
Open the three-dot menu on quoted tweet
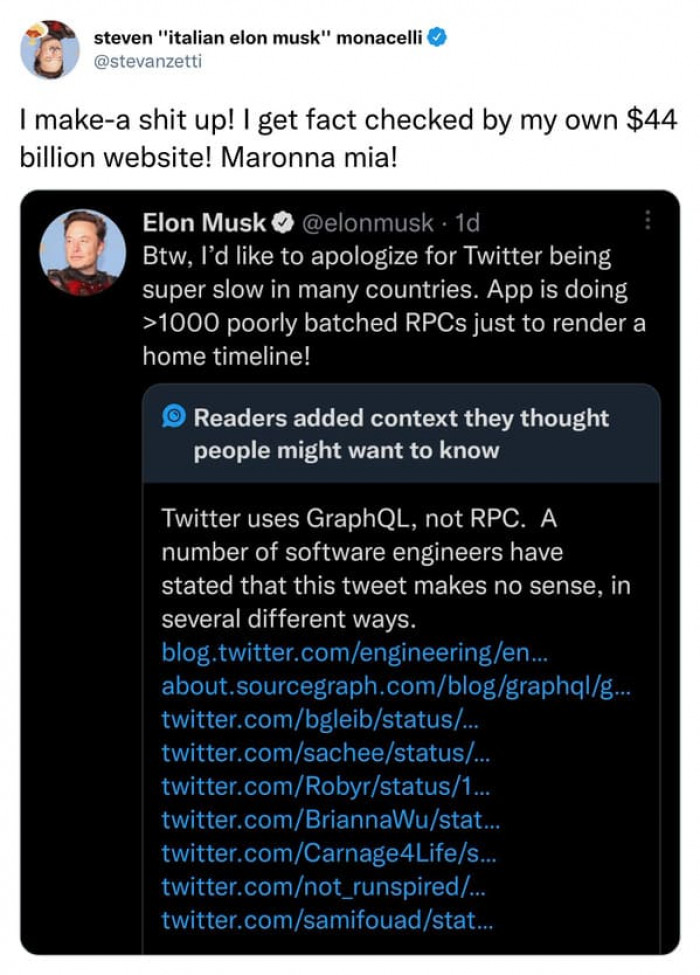[x=647, y=219]
